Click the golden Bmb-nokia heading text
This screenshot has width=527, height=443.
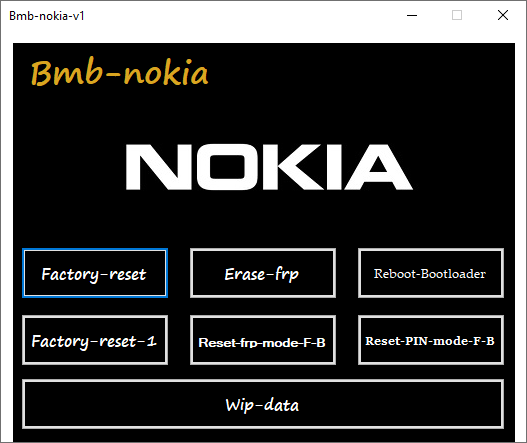click(120, 72)
